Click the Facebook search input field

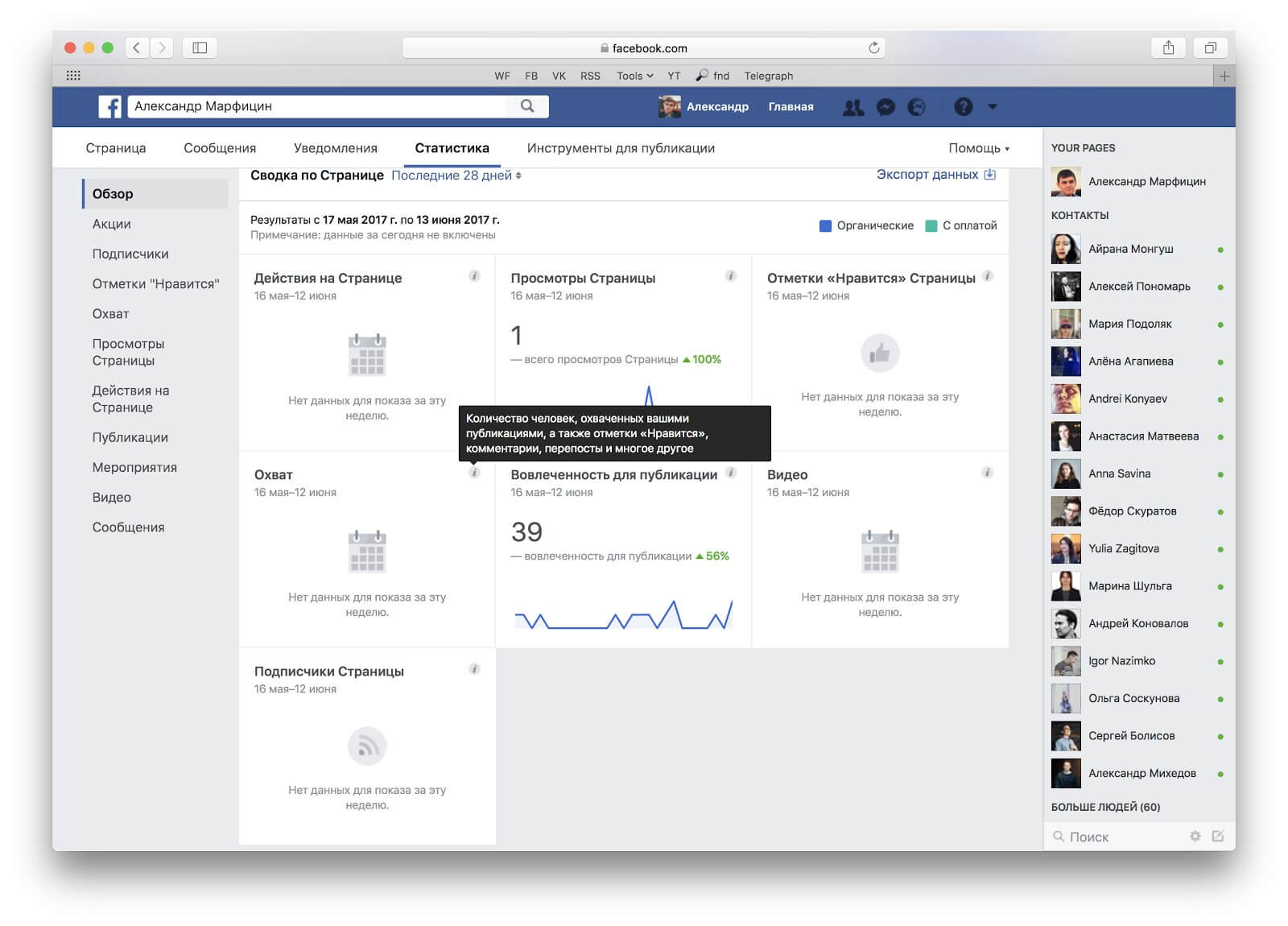coord(319,106)
